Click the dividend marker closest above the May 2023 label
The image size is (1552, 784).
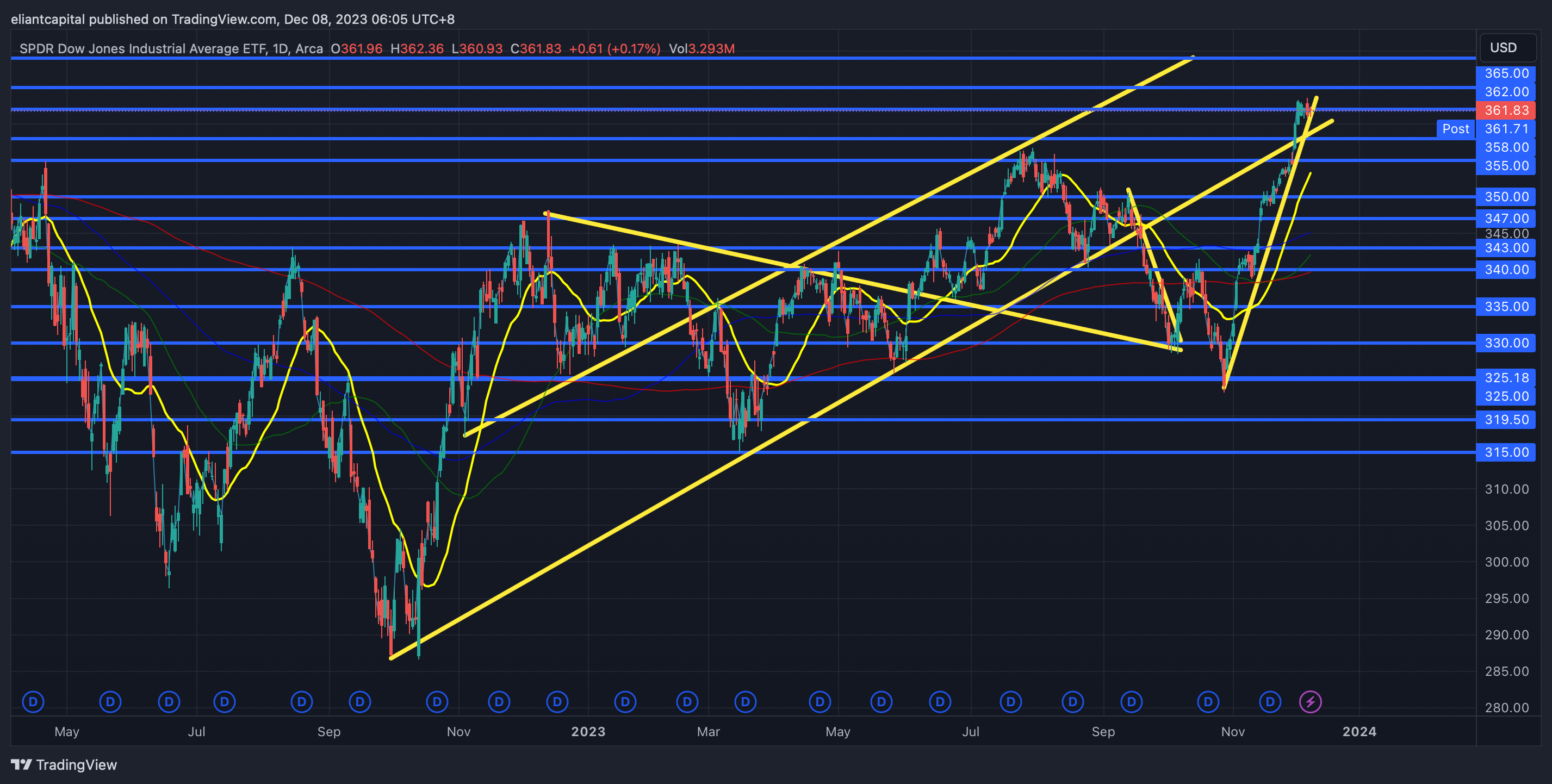tap(820, 701)
